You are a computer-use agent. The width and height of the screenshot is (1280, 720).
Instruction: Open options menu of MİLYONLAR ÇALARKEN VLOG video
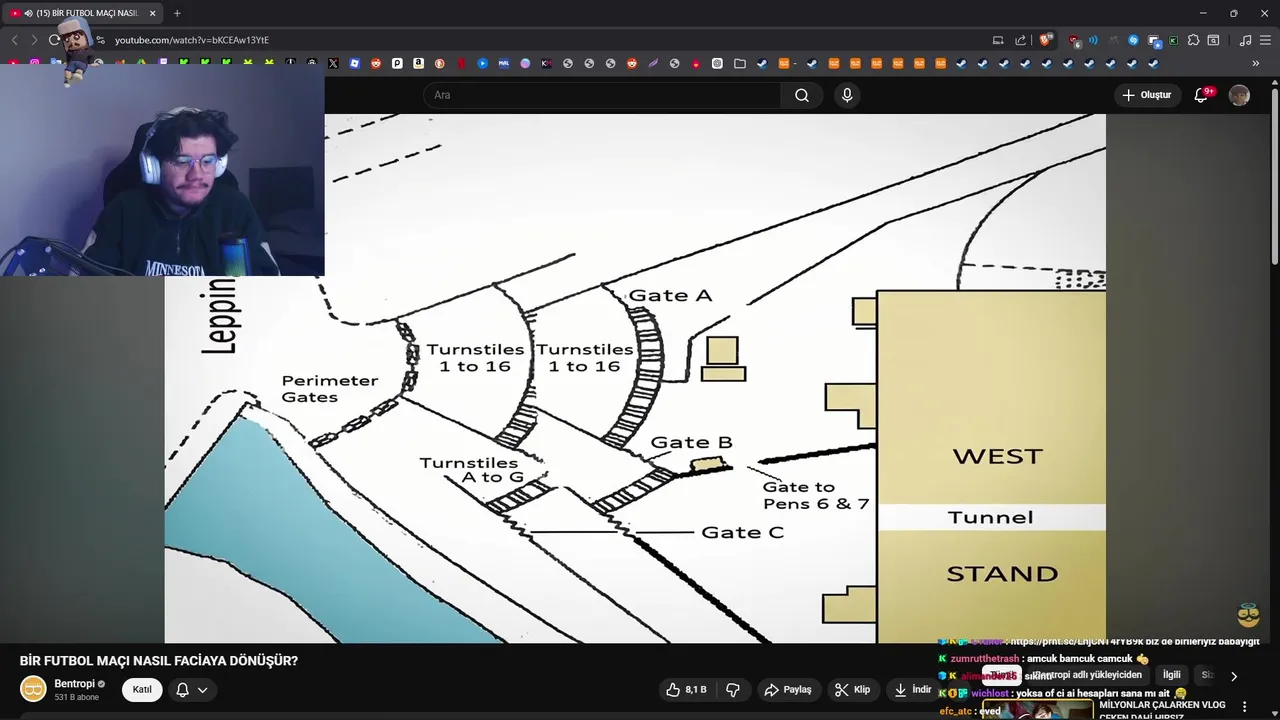(1244, 706)
